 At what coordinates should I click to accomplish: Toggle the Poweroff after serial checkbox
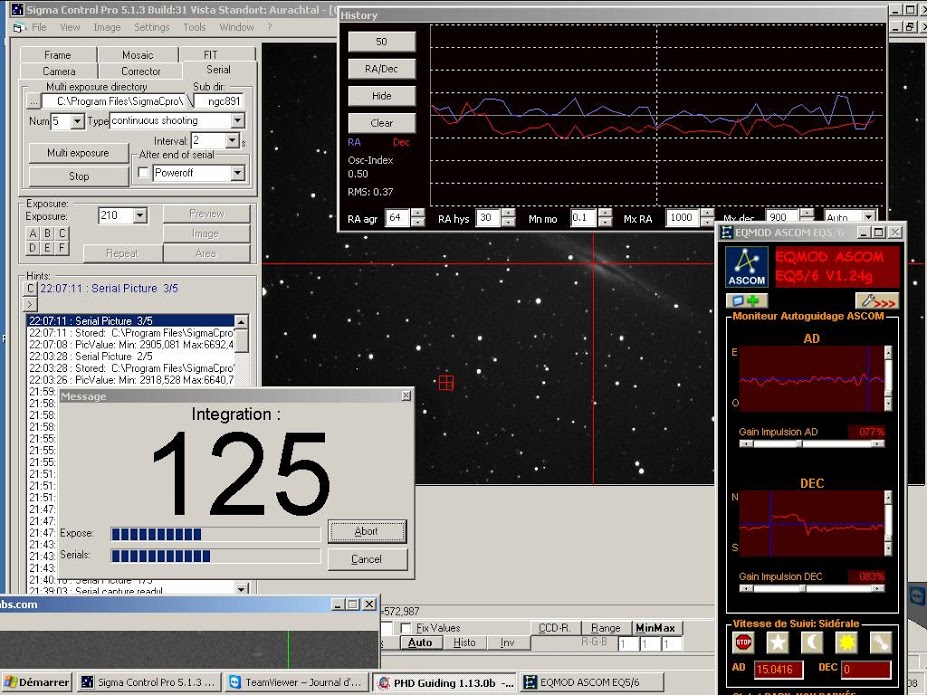(x=143, y=173)
